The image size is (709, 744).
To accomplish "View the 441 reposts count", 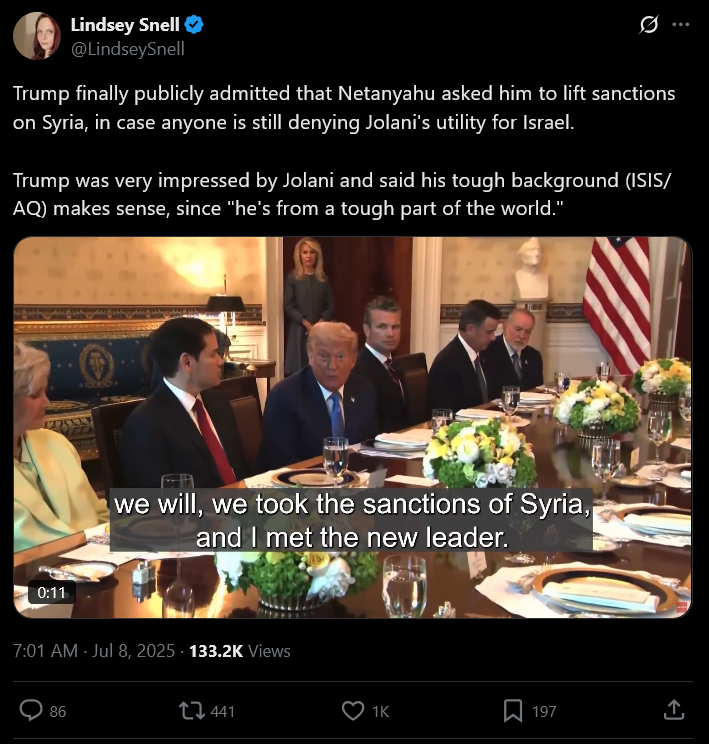I will tap(223, 711).
